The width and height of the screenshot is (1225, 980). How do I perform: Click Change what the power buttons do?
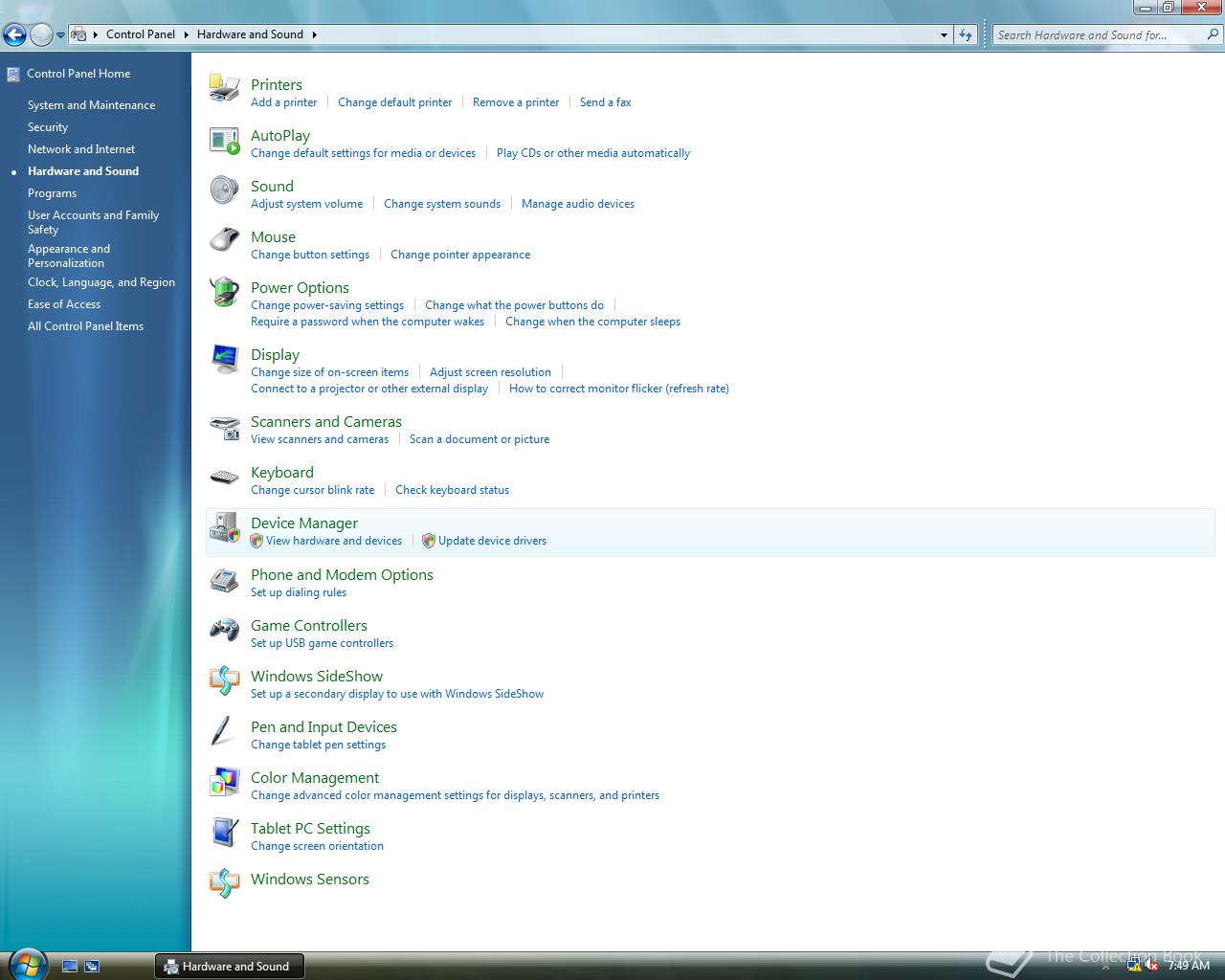click(x=514, y=305)
